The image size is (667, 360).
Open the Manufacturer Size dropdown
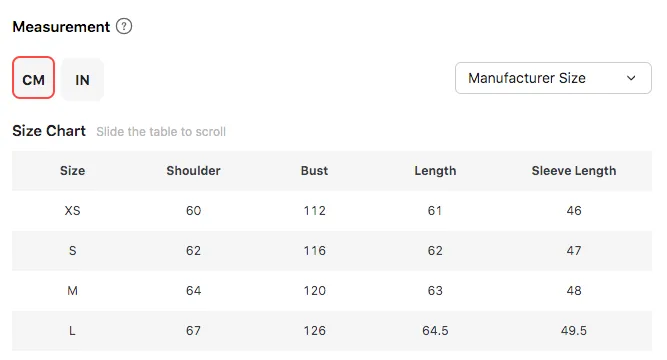pos(553,78)
